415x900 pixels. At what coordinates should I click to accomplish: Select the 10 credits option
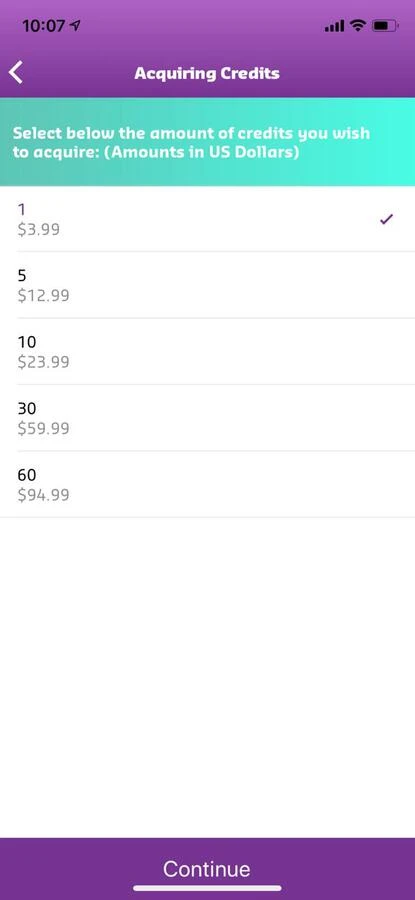tap(207, 351)
